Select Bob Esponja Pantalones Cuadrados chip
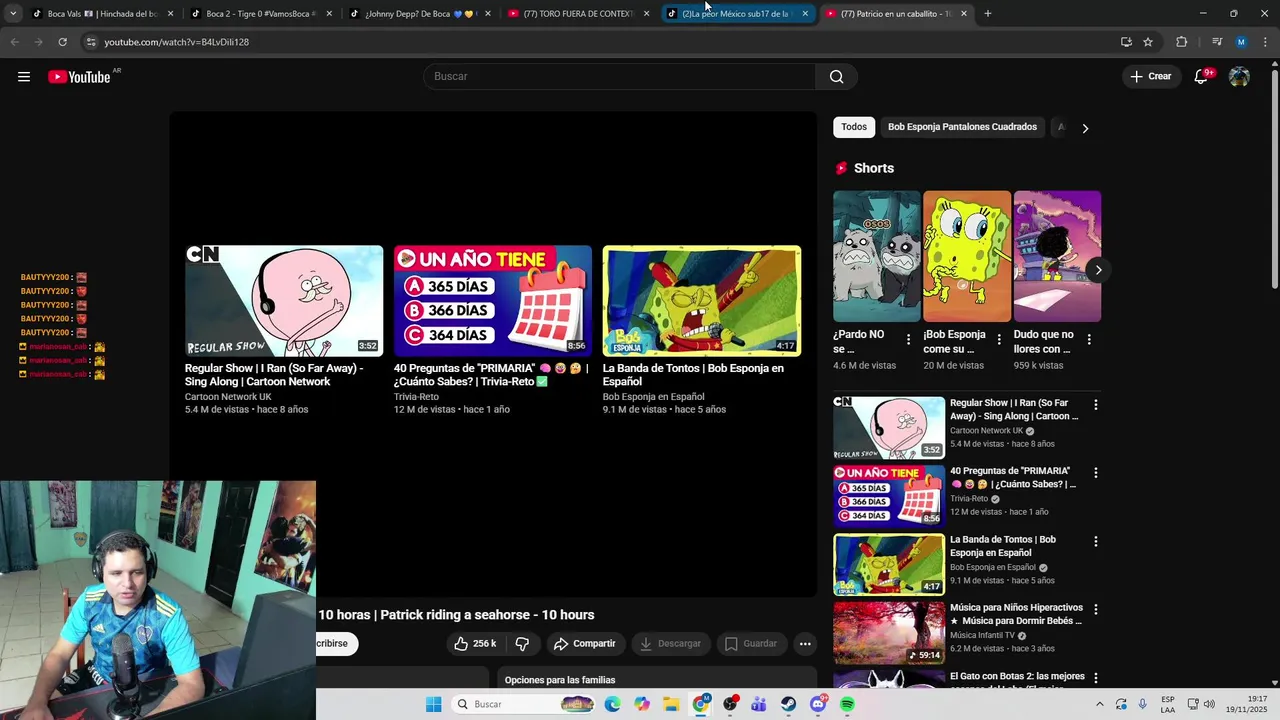This screenshot has width=1280, height=720. coord(962,127)
